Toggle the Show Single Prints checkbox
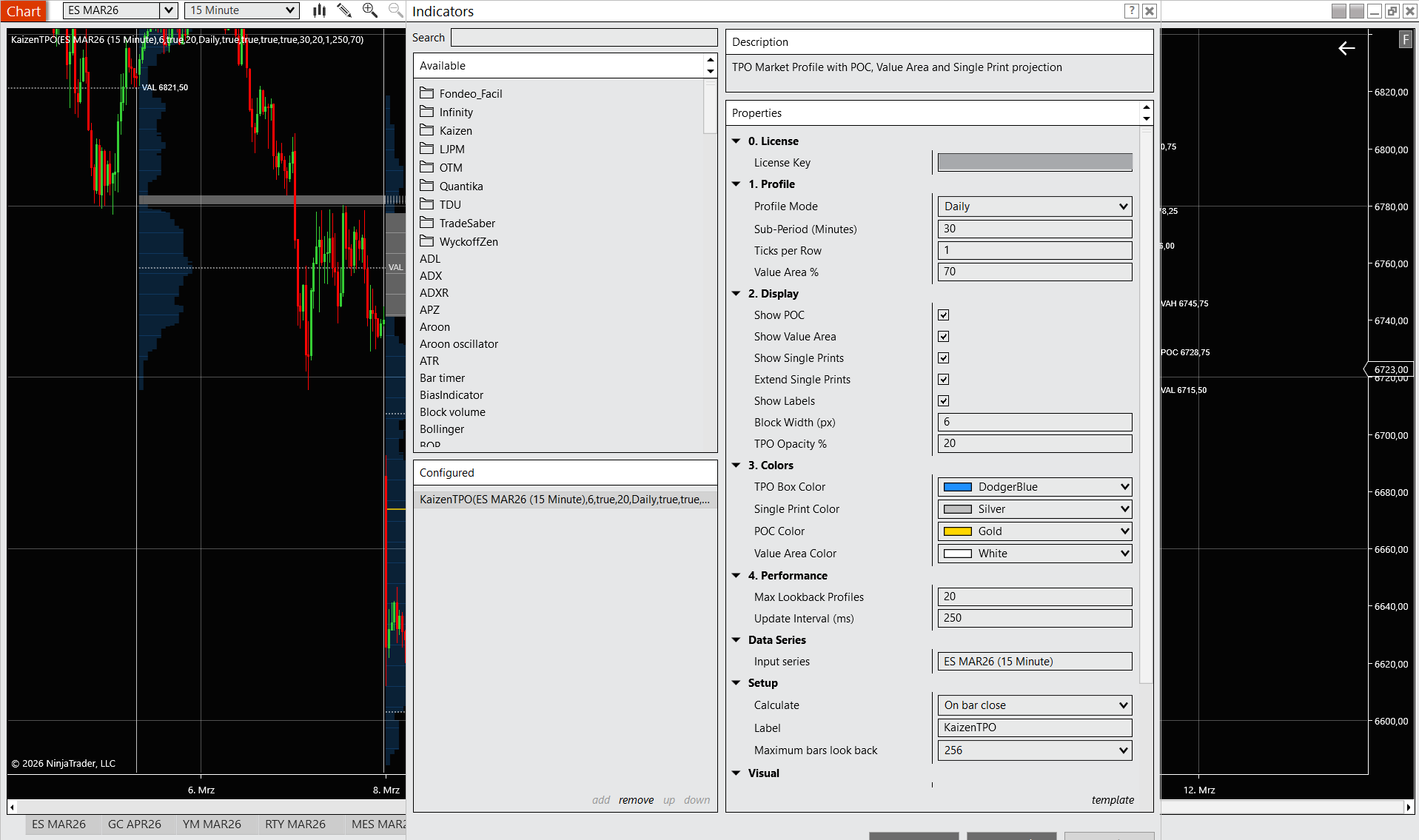 click(x=943, y=358)
